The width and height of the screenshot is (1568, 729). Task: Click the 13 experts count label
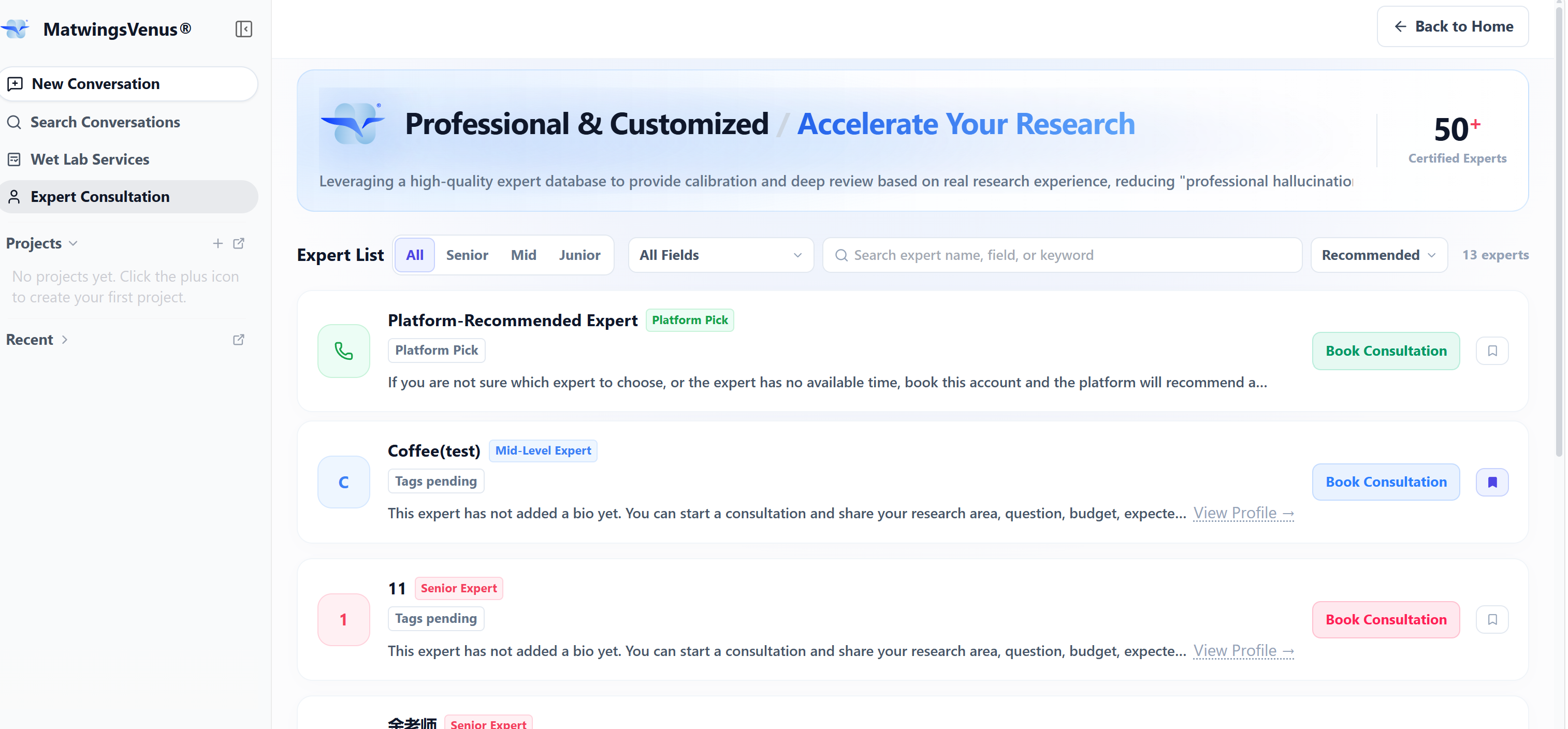pyautogui.click(x=1495, y=255)
